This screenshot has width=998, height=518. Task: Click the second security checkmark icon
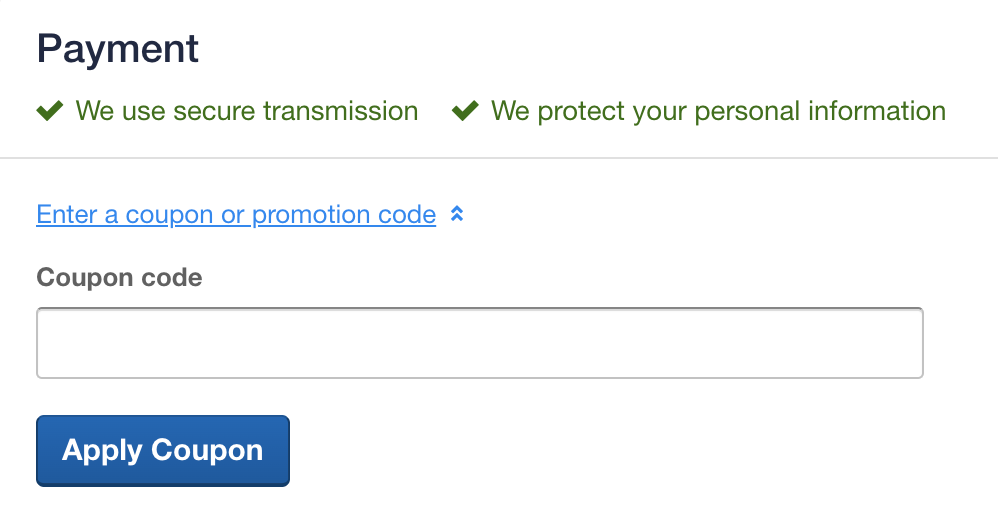[x=465, y=111]
